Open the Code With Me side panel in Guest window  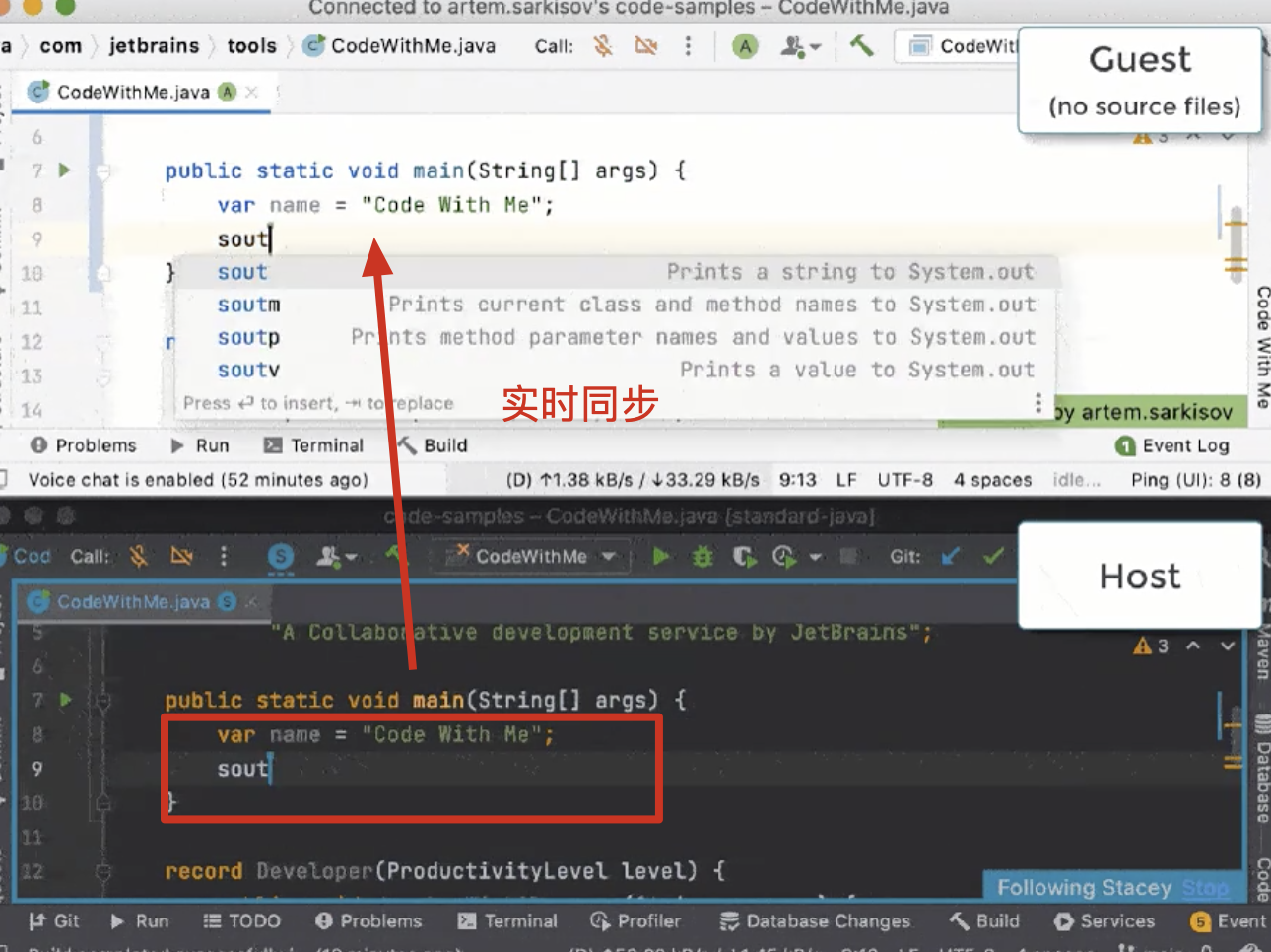pyautogui.click(x=1261, y=346)
